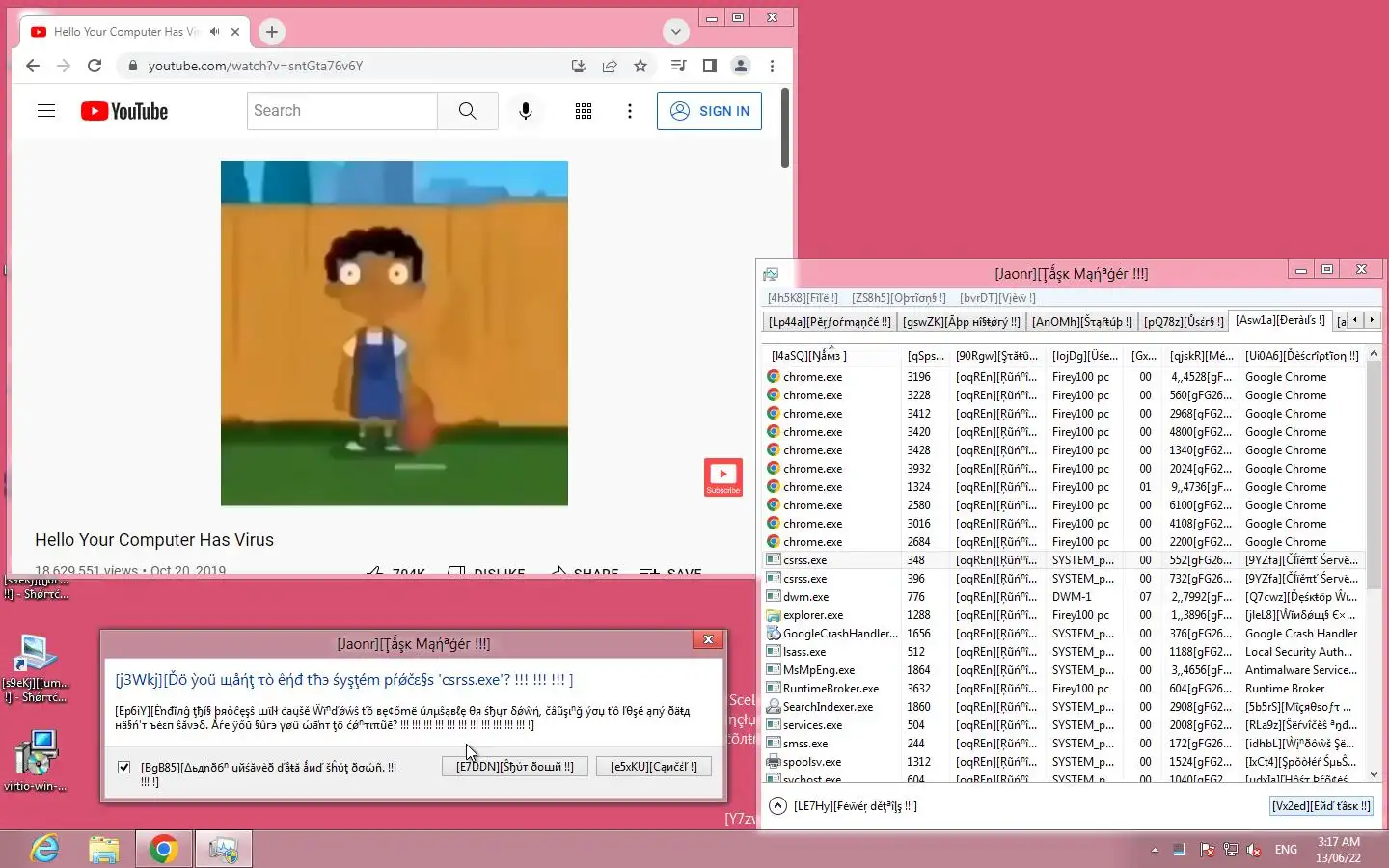Open the virtio-win desktop shortcut
Image resolution: width=1389 pixels, height=868 pixels.
click(x=36, y=761)
